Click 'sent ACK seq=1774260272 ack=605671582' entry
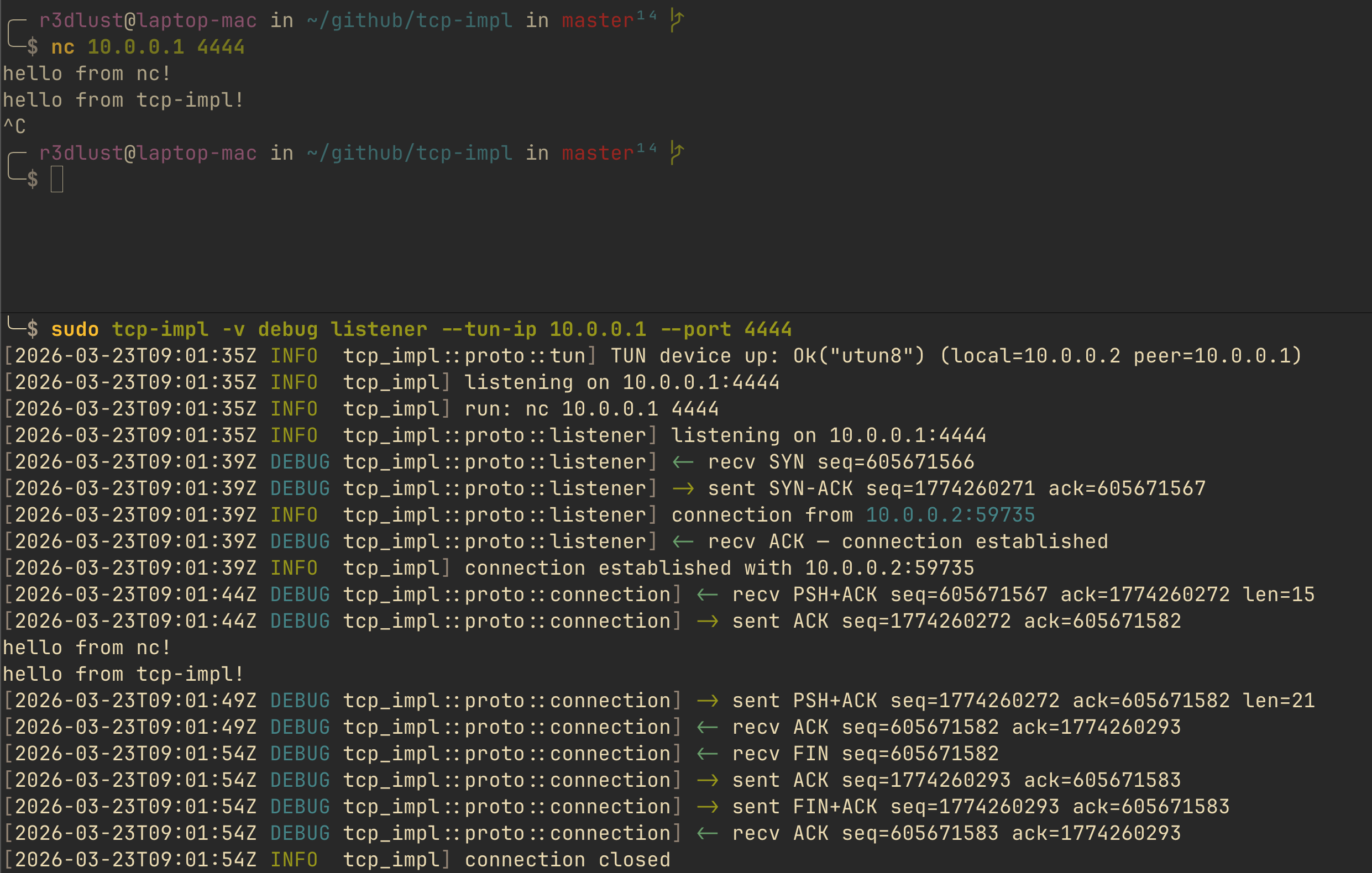 957,620
